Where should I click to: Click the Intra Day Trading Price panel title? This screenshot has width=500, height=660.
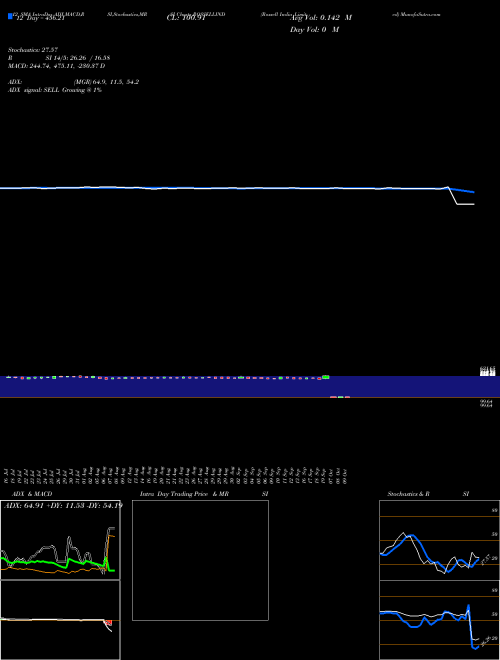(x=204, y=494)
